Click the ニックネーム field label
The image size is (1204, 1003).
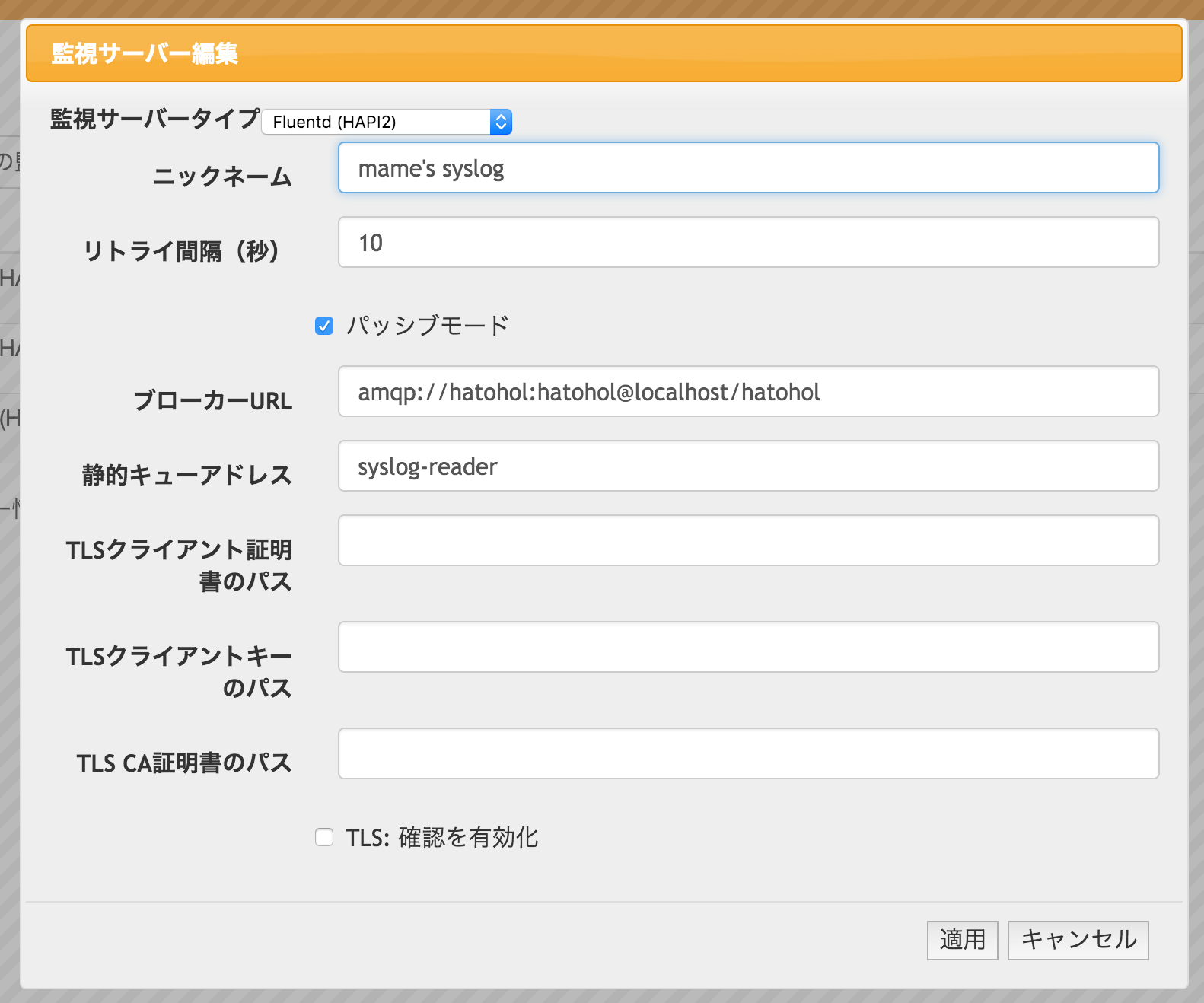tap(222, 177)
